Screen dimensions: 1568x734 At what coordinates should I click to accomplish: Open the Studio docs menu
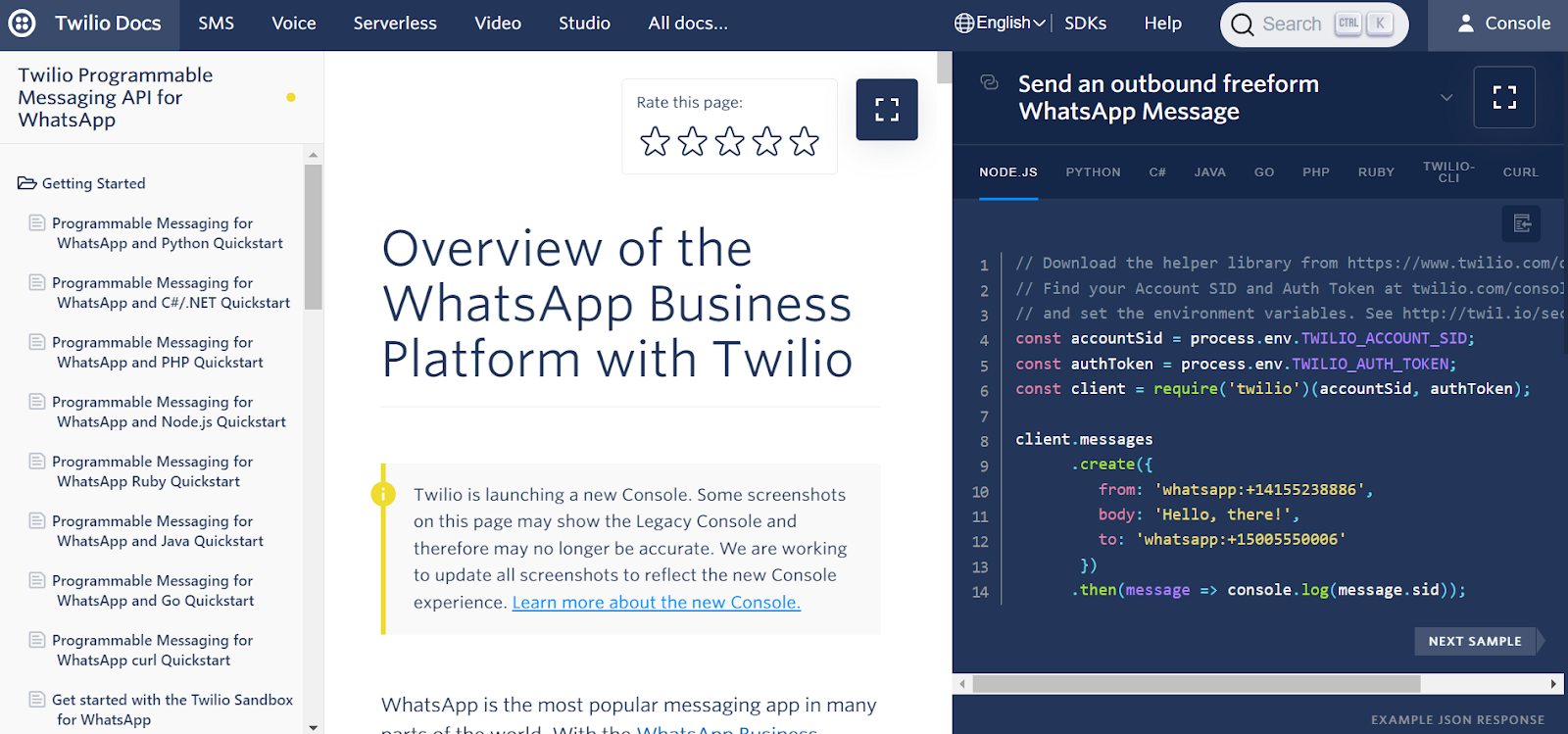point(584,23)
